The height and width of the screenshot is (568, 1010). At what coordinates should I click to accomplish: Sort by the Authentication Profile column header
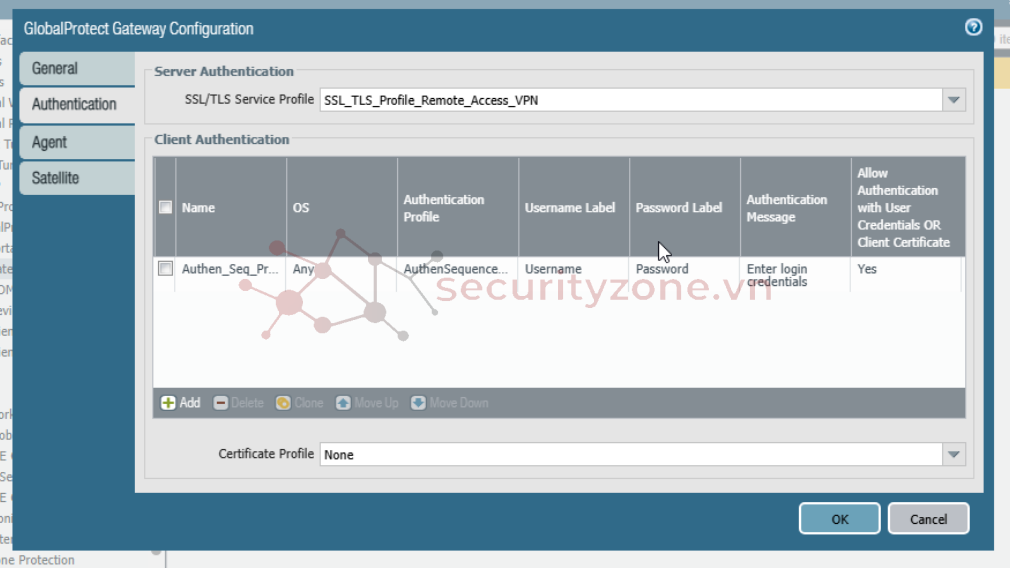[x=444, y=208]
